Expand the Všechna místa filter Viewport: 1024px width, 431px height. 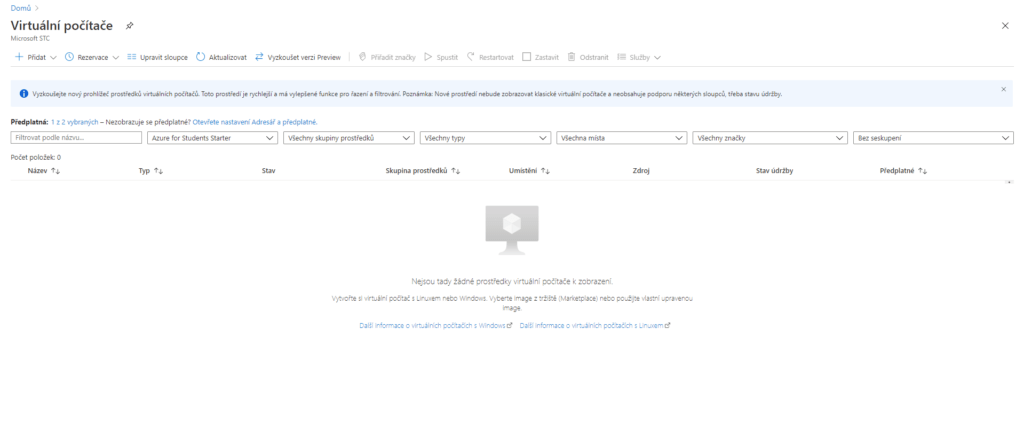[622, 138]
